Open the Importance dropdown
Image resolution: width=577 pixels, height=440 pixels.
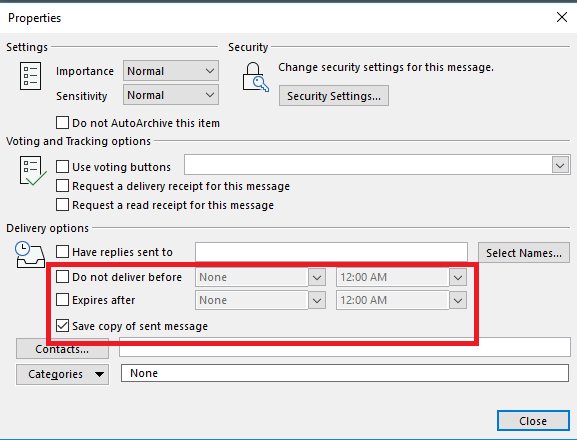(171, 71)
